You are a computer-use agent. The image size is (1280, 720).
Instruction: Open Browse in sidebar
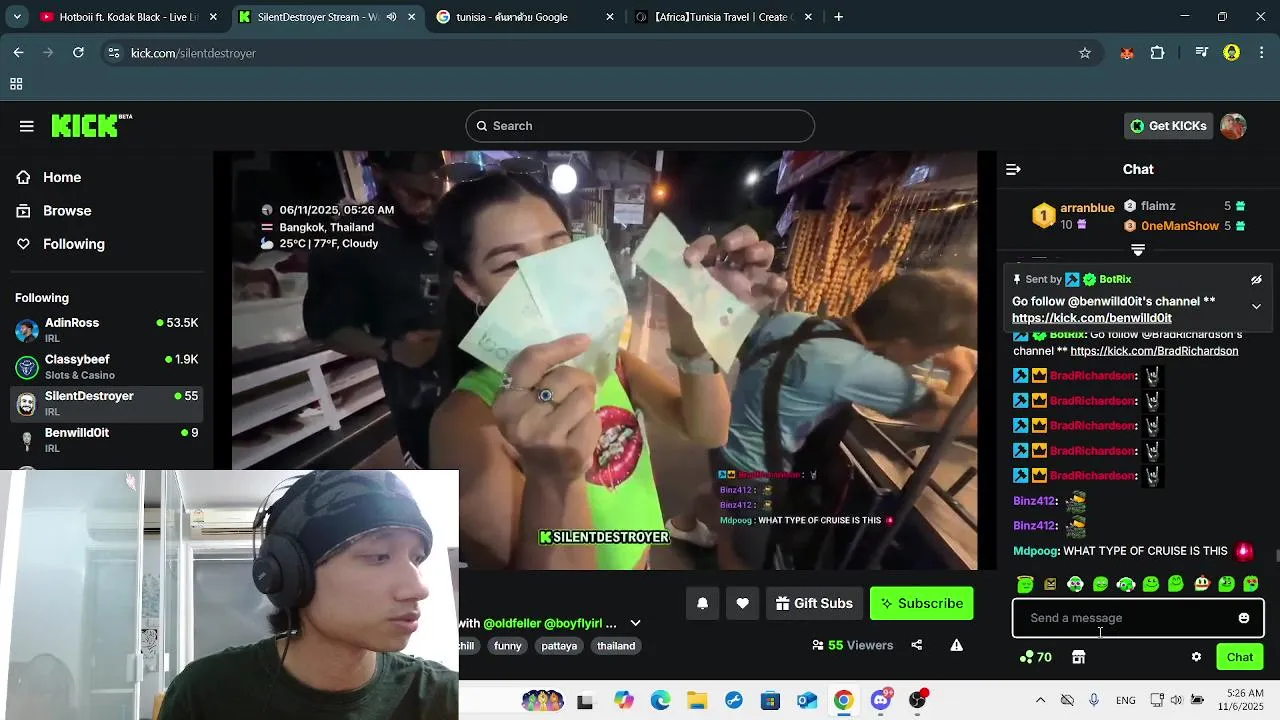coord(67,211)
